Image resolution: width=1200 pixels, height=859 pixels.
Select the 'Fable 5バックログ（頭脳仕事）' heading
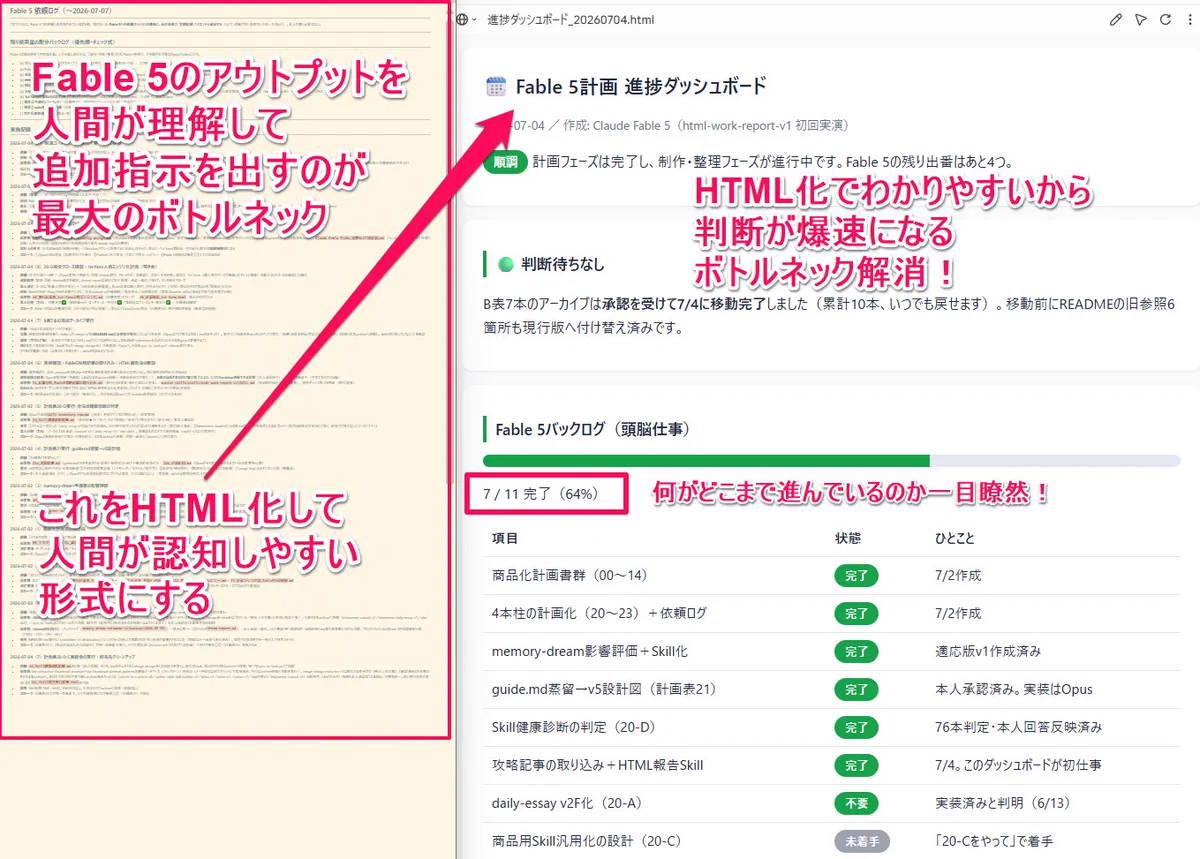(591, 430)
